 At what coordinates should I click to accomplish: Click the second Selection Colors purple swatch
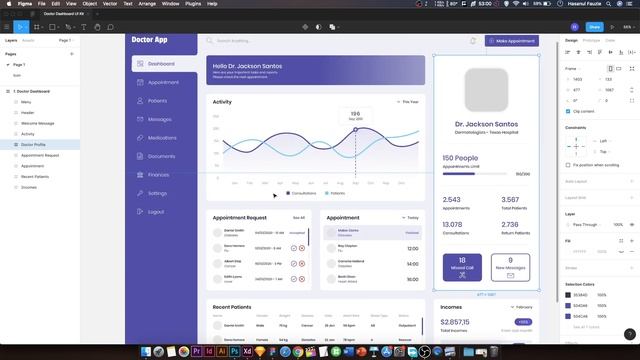[x=568, y=305]
